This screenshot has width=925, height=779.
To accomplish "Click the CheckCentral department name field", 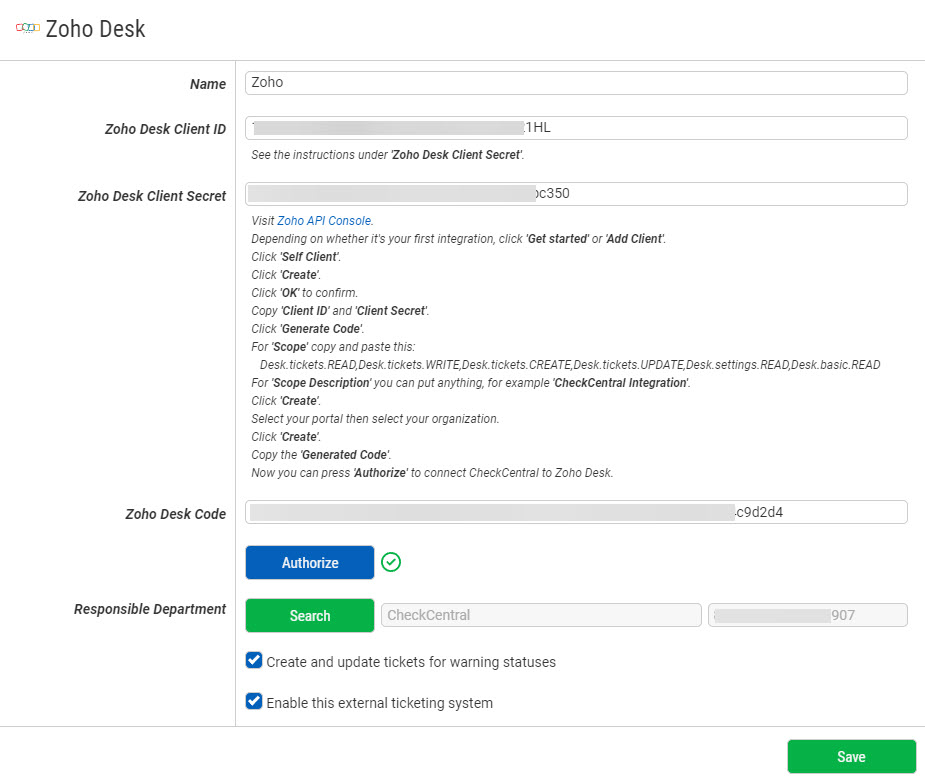I will [x=540, y=615].
